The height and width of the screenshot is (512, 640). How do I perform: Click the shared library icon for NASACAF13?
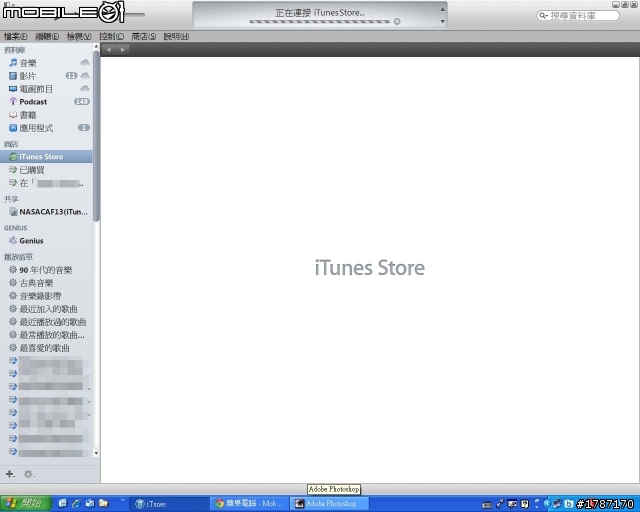coord(13,211)
